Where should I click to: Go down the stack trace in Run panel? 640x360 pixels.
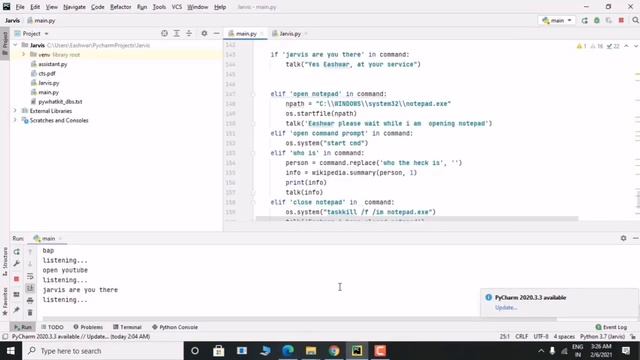click(30, 264)
